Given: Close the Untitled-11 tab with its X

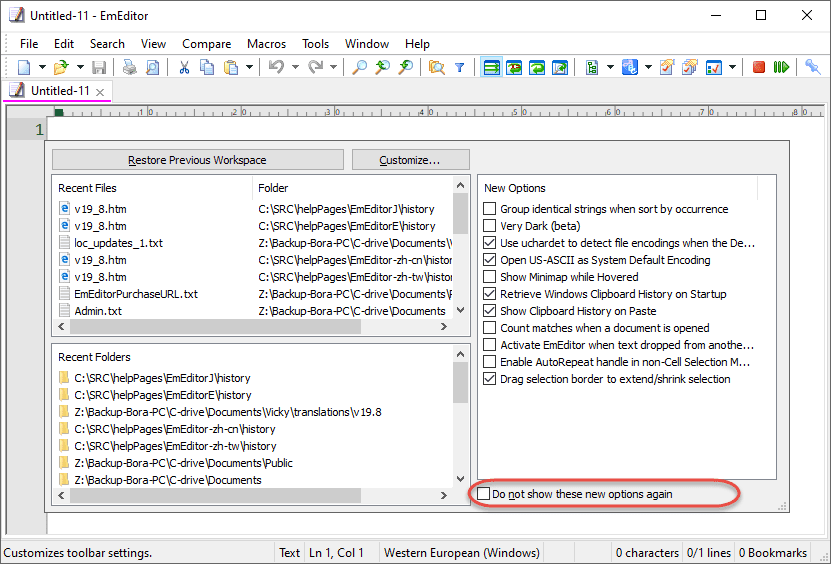Looking at the screenshot, I should tap(100, 92).
